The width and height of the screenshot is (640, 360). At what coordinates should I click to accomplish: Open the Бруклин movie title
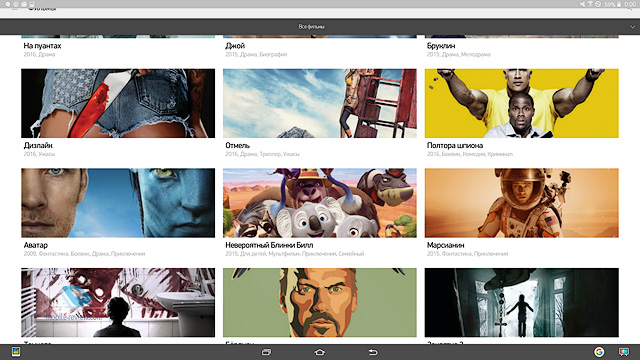[x=441, y=46]
